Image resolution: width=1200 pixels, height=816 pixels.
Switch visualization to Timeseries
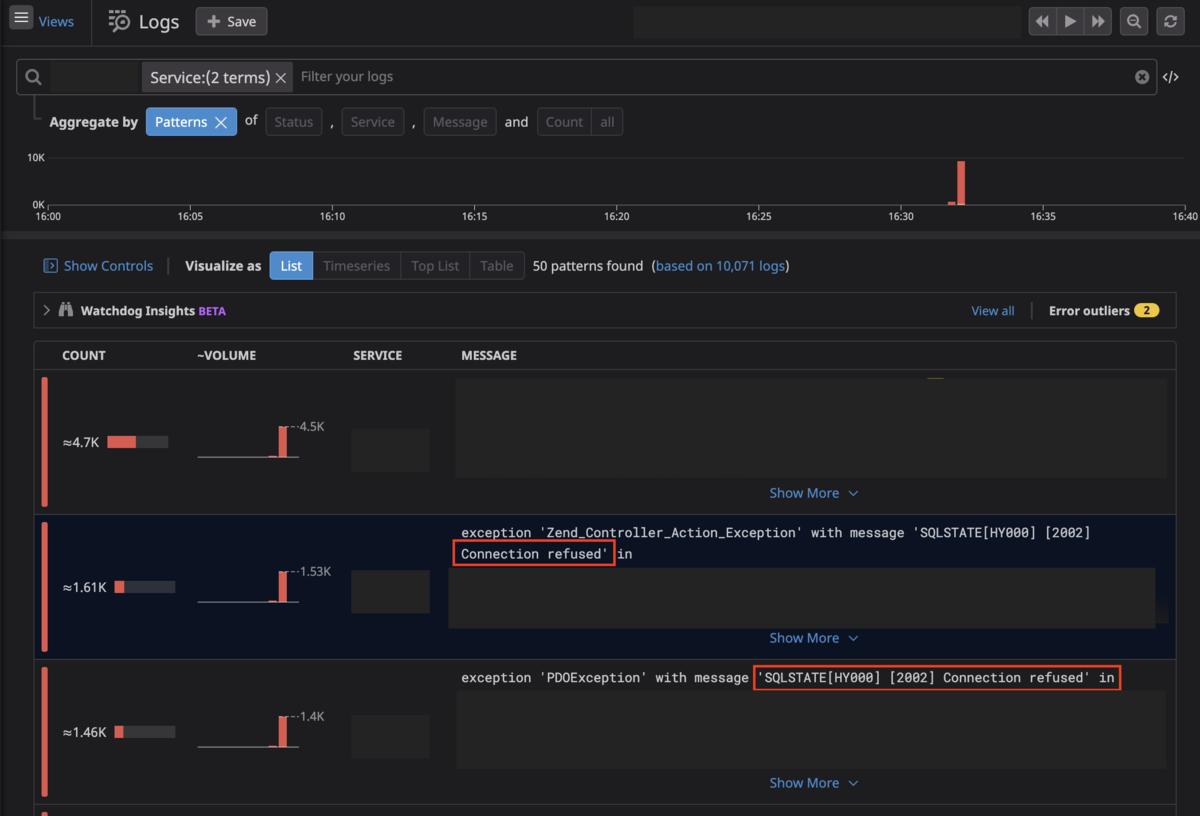[x=357, y=266]
